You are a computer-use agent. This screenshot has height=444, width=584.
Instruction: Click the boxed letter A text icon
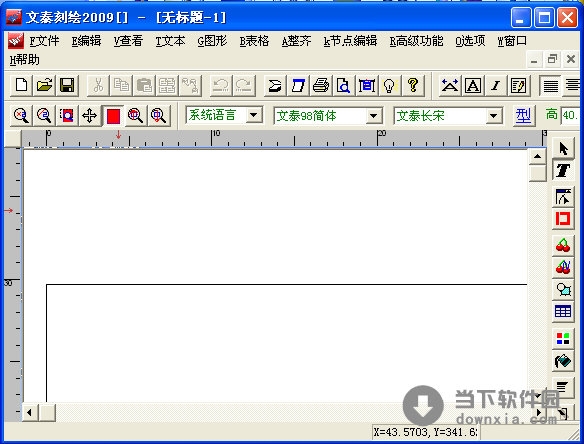[473, 86]
